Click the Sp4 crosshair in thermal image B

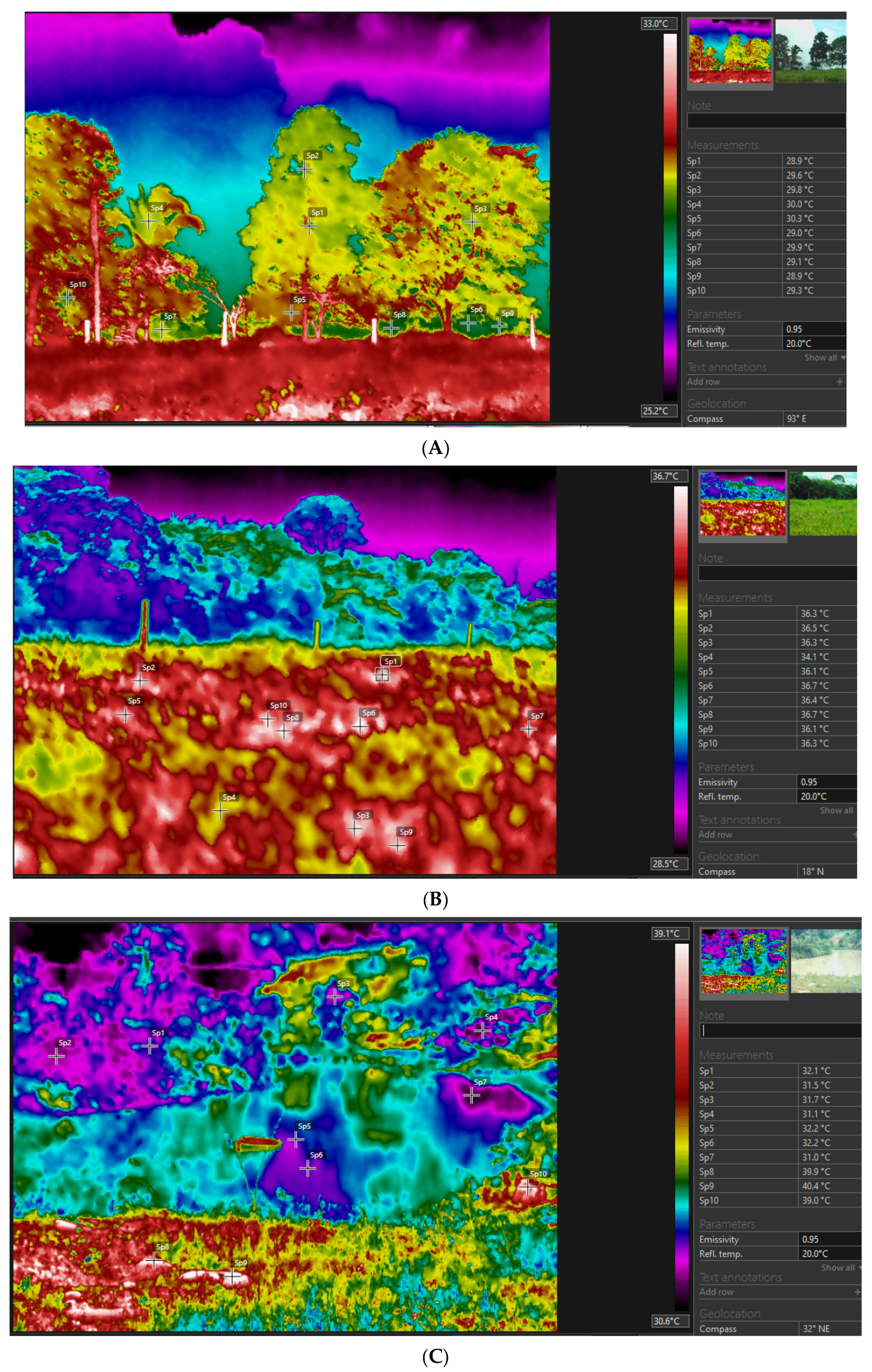[x=221, y=811]
